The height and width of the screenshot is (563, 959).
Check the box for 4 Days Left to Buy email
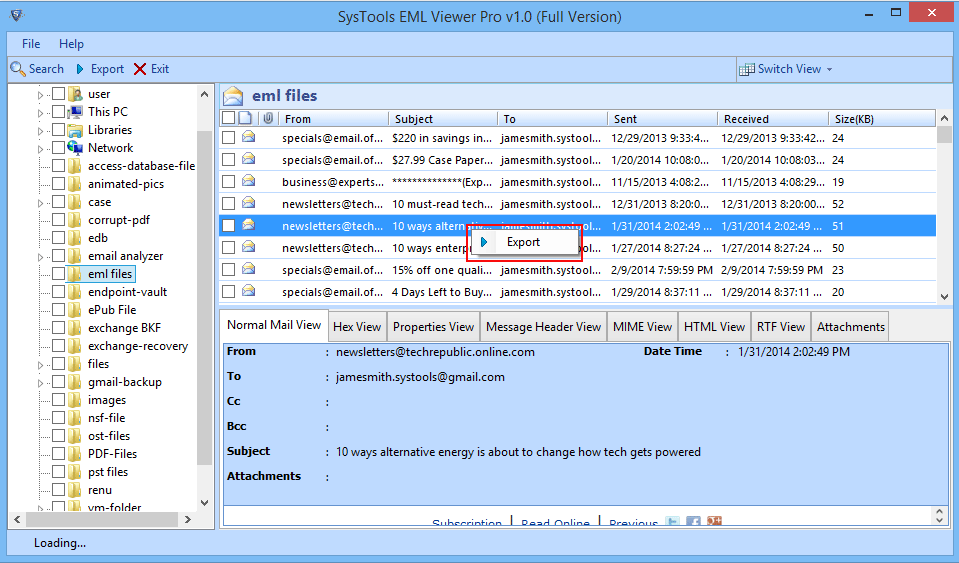[228, 292]
